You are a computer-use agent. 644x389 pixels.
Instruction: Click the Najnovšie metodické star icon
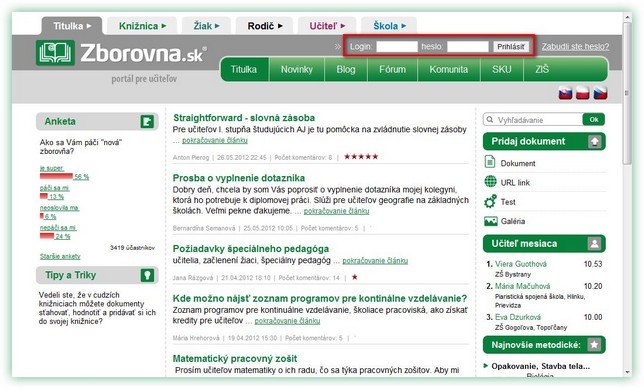coord(594,345)
